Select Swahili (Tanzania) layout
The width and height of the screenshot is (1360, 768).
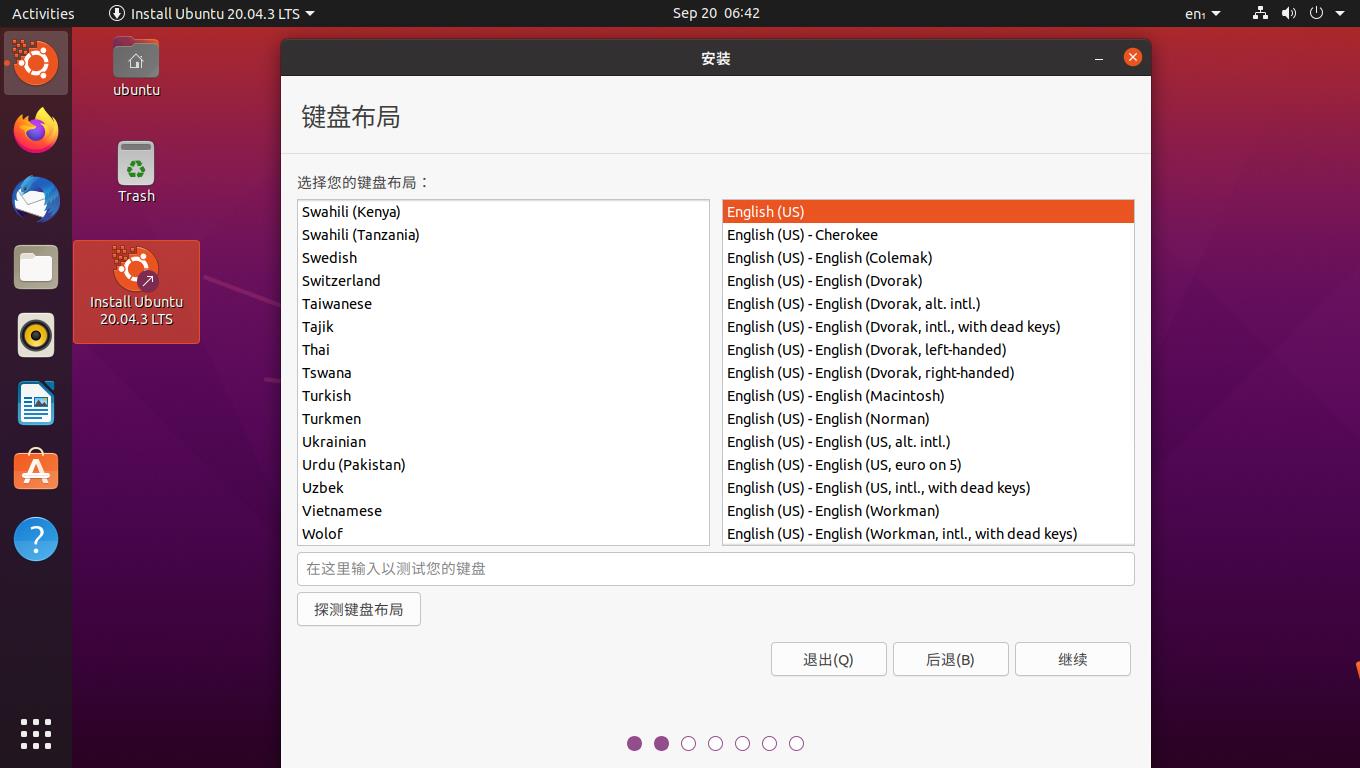click(x=503, y=235)
